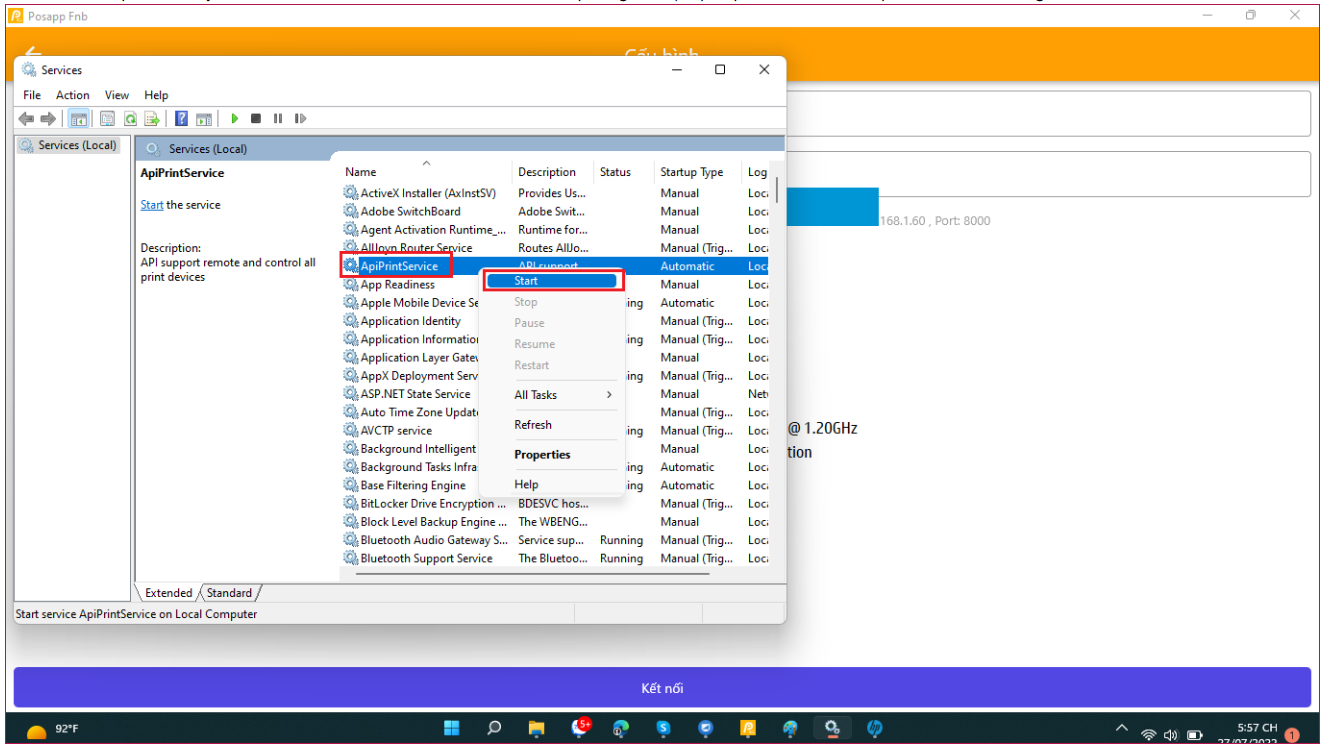This screenshot has width=1326, height=749.
Task: Open Properties from the context menu
Action: [x=542, y=455]
